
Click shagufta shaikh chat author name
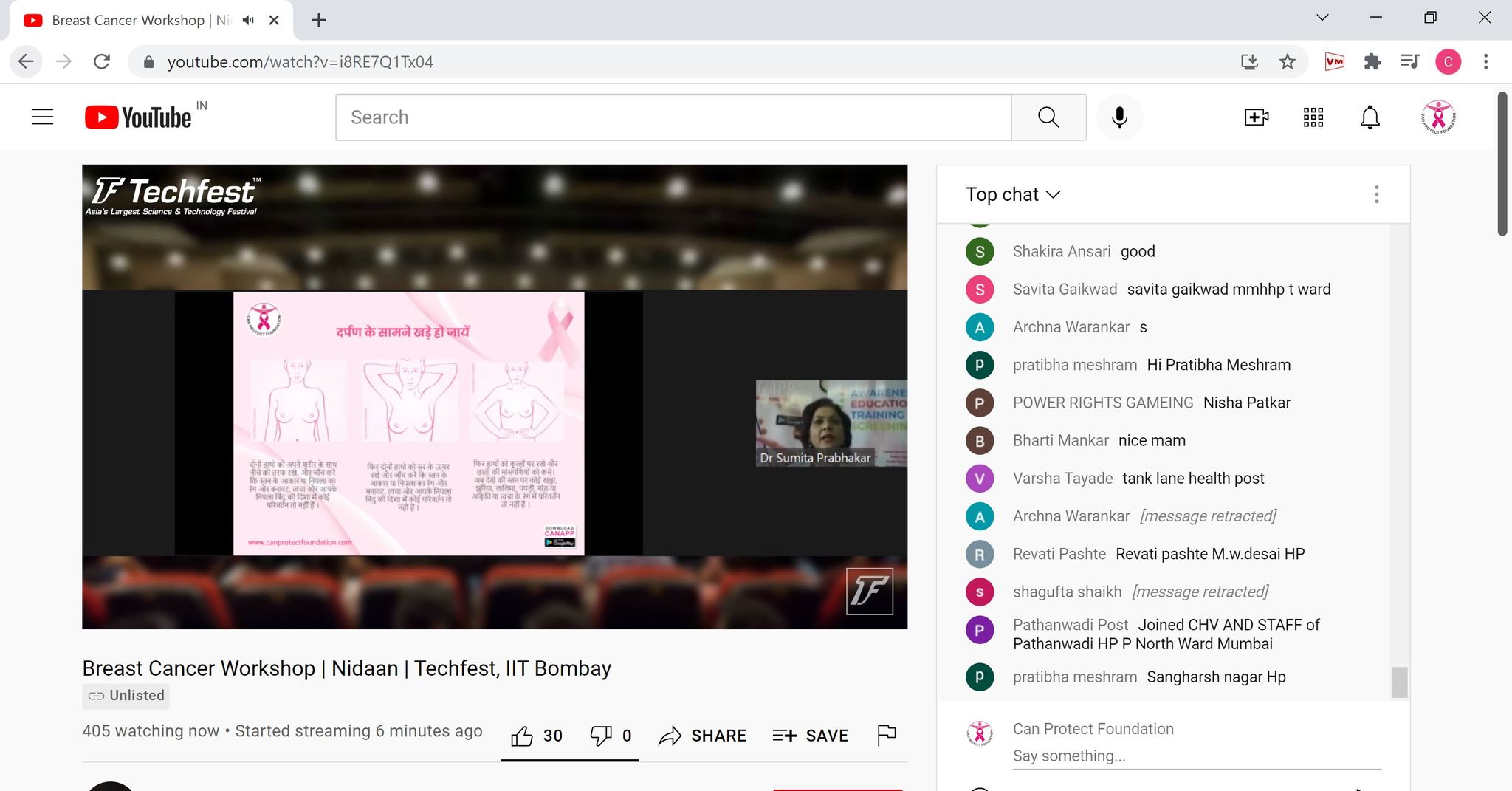(1067, 592)
